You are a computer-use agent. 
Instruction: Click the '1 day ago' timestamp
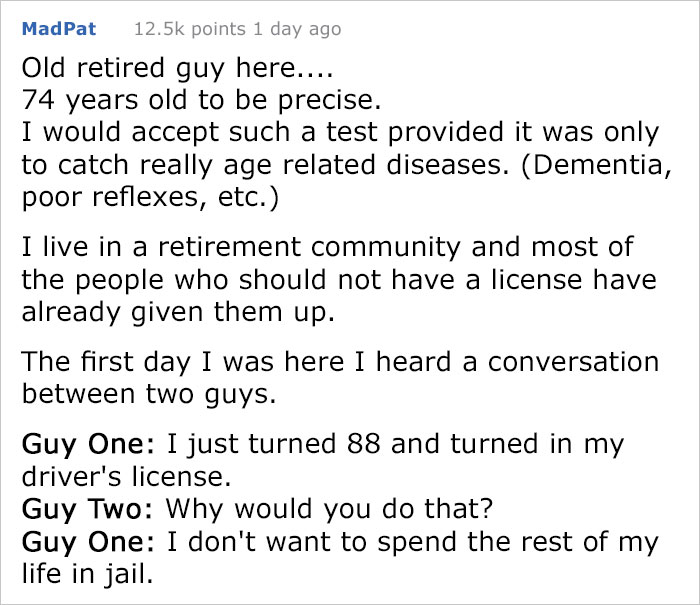click(297, 29)
